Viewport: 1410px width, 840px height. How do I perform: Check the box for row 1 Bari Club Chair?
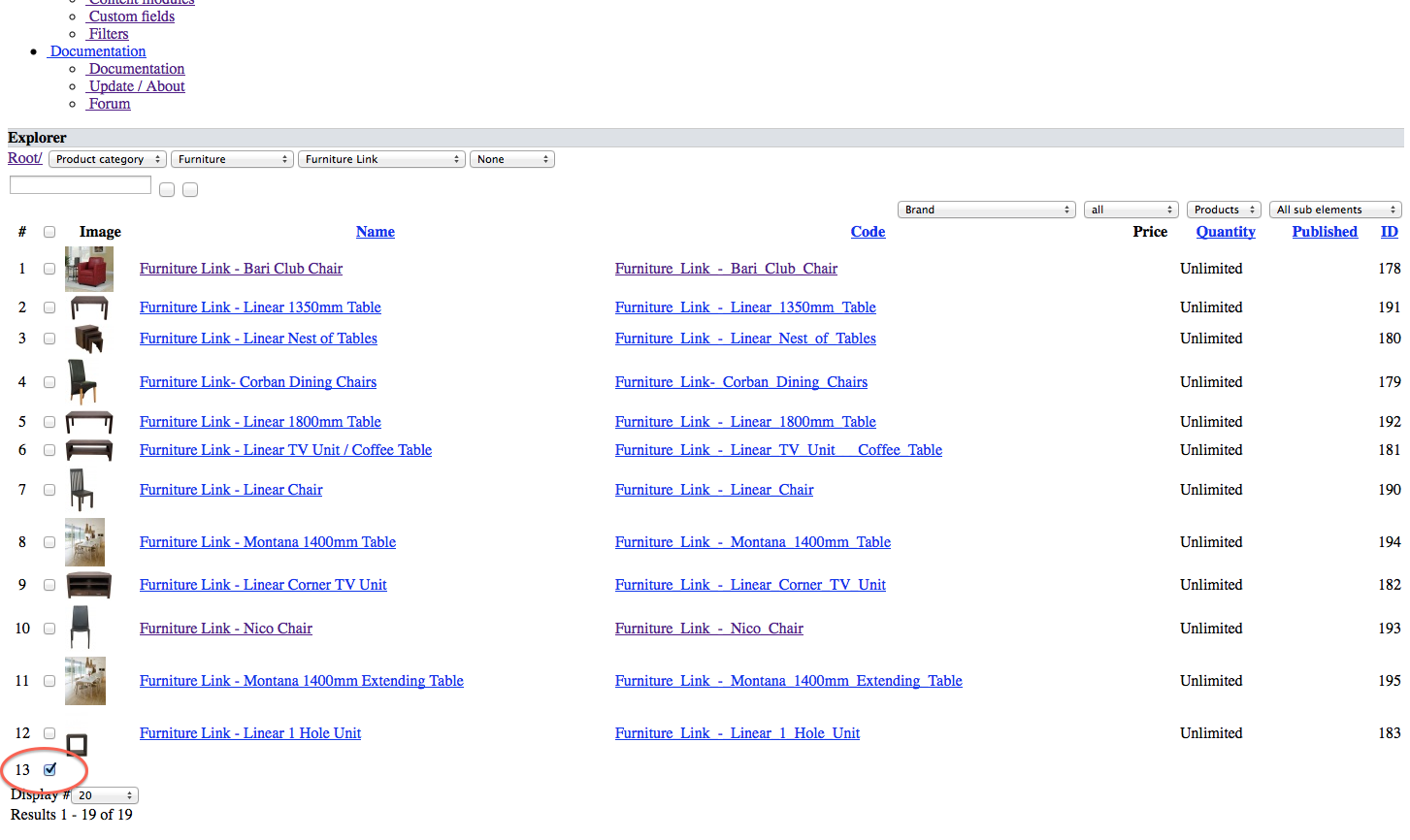[x=49, y=269]
